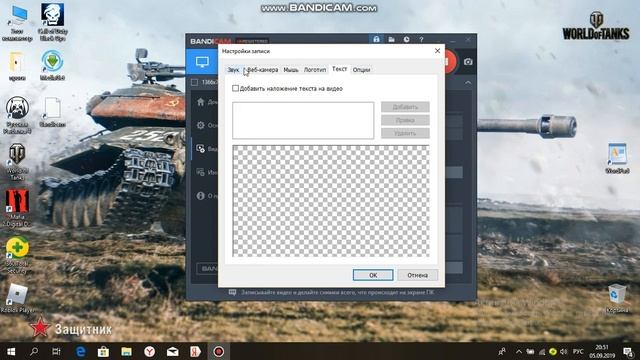Viewport: 640px width, 360px height.
Task: Open Yandex Browser taskbar icon
Action: coord(149,351)
